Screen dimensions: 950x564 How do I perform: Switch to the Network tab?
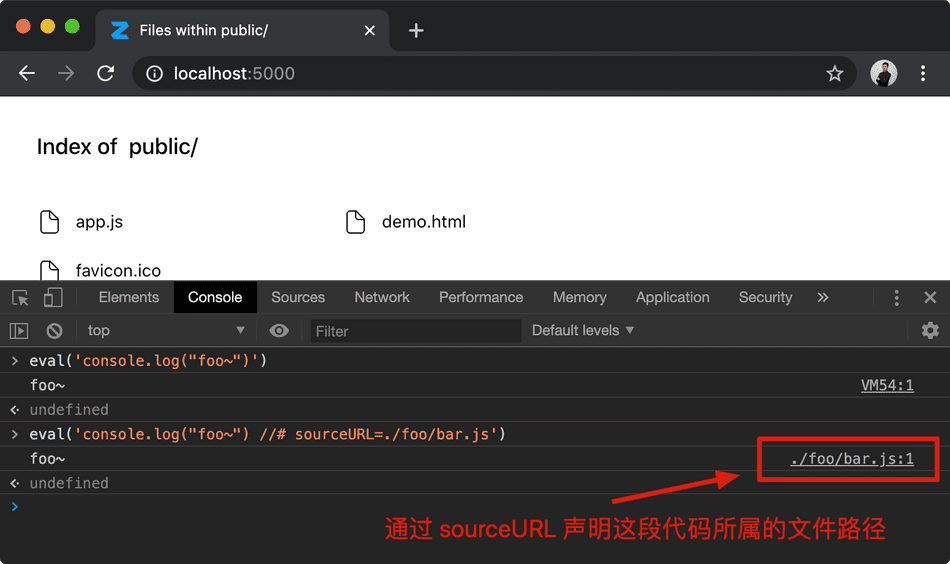tap(382, 298)
